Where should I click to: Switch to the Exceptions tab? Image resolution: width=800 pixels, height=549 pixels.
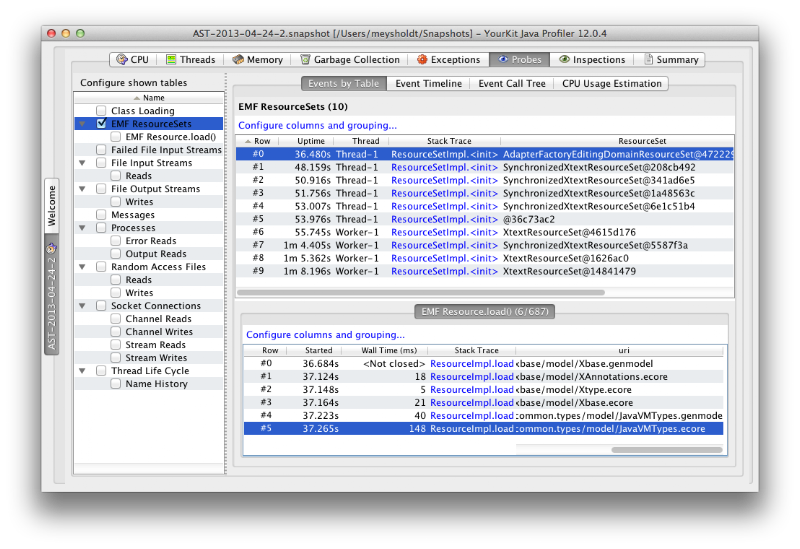(449, 60)
